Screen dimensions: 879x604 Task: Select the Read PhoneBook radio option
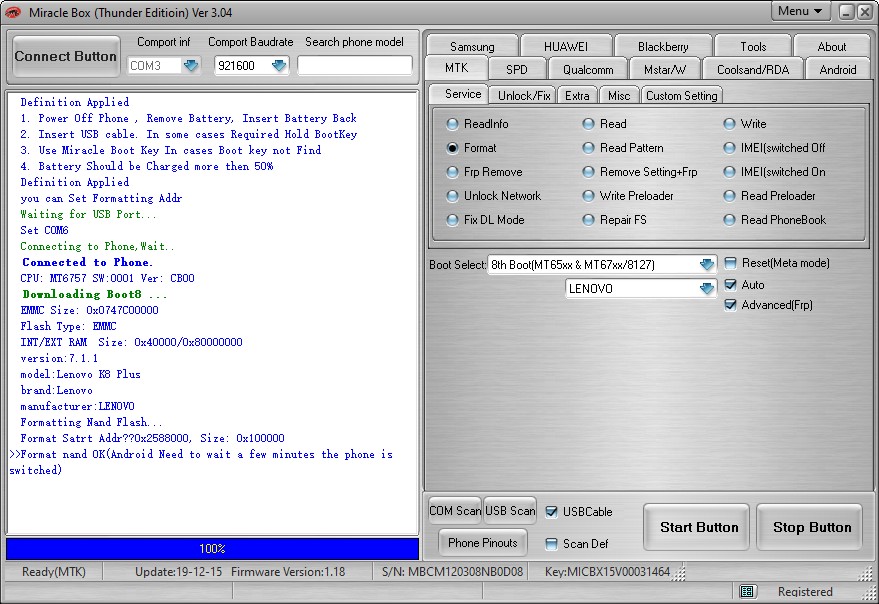(775, 220)
